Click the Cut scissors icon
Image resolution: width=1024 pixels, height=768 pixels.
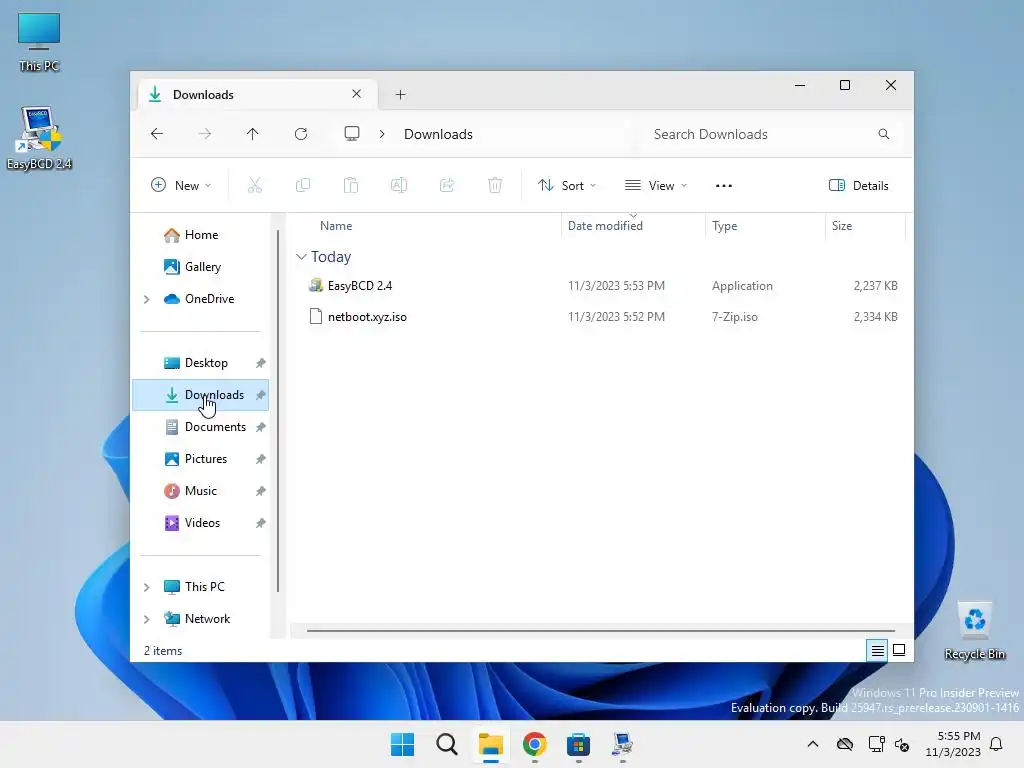pyautogui.click(x=255, y=185)
